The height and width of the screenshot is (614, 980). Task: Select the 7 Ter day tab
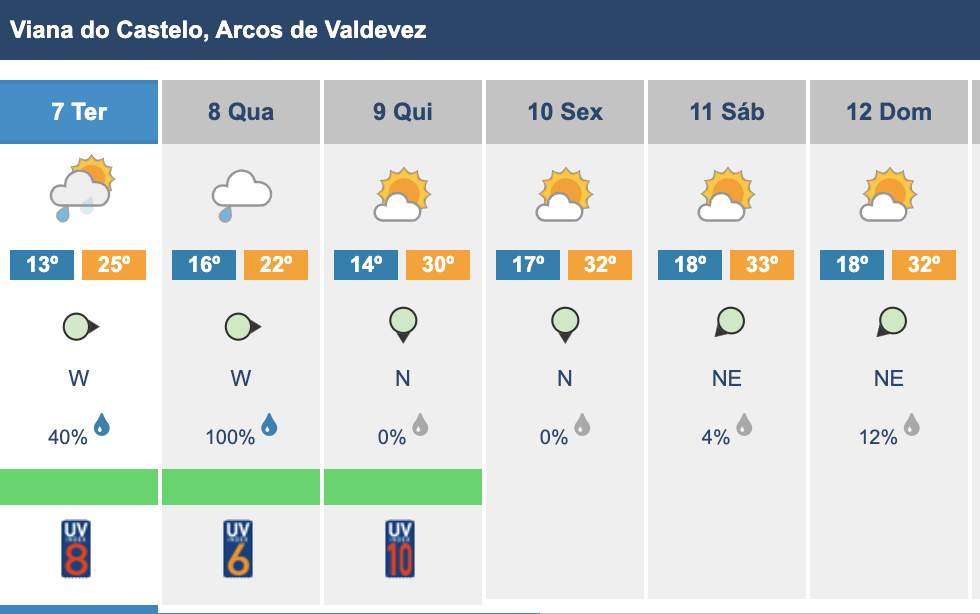click(x=79, y=112)
